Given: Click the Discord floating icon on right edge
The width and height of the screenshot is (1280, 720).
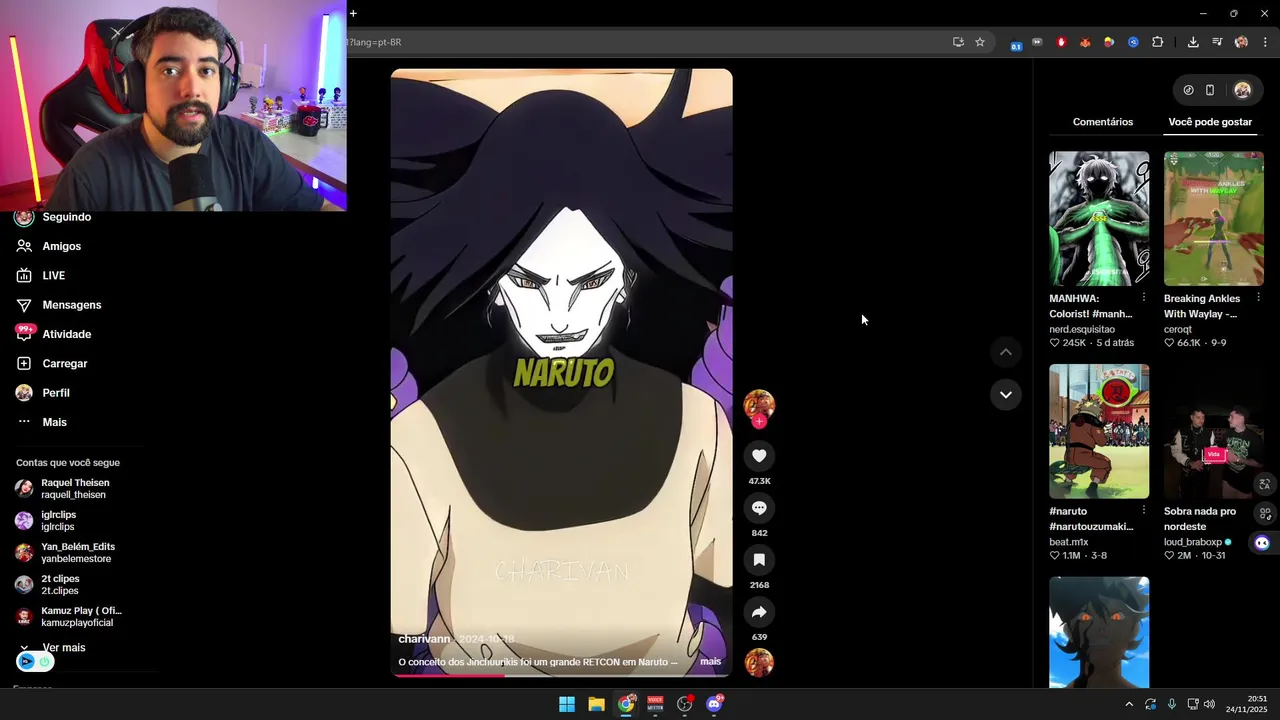Looking at the screenshot, I should pyautogui.click(x=1262, y=543).
